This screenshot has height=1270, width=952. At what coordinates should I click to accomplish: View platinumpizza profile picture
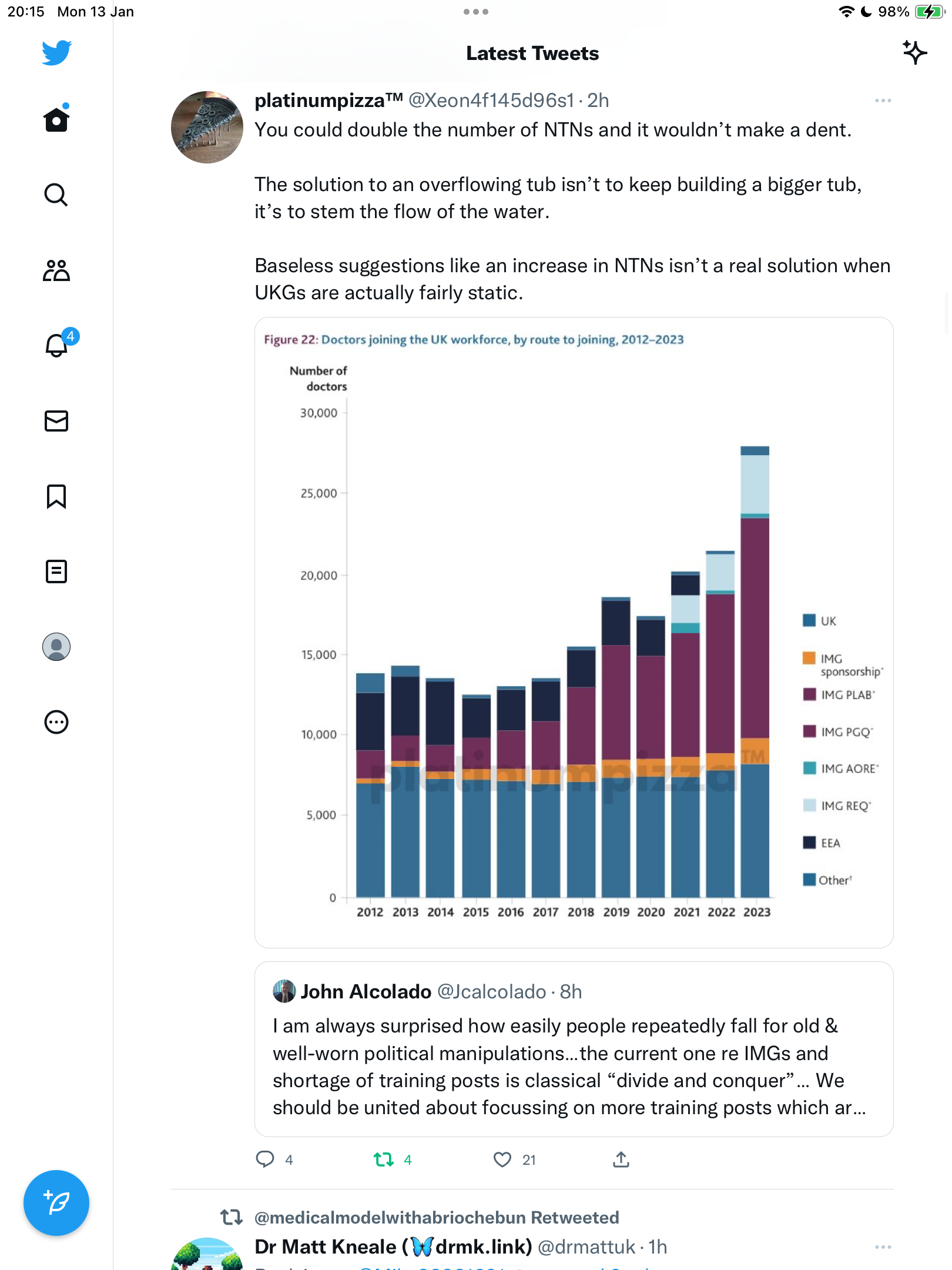(x=207, y=127)
